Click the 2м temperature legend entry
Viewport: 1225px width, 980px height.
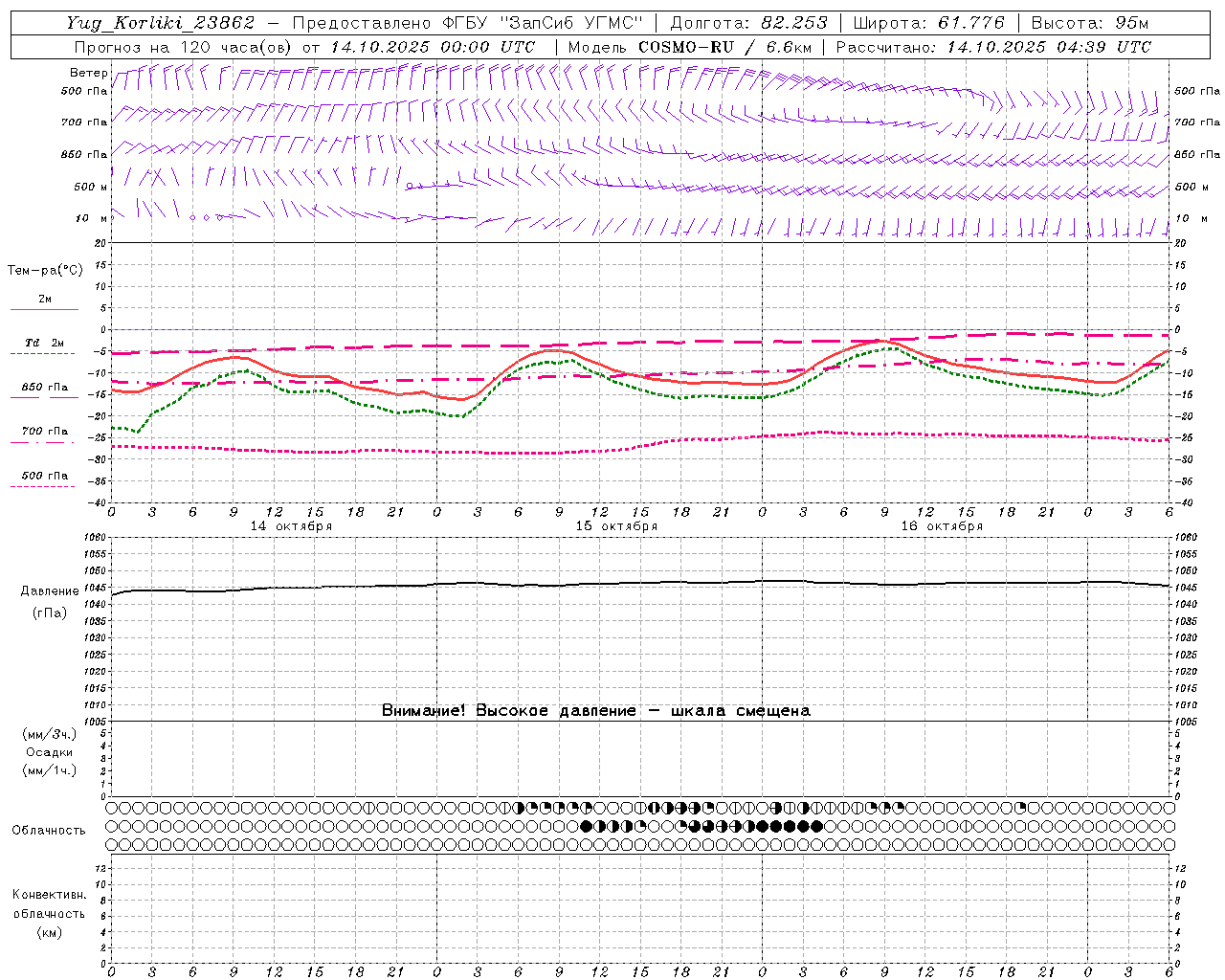tap(45, 300)
